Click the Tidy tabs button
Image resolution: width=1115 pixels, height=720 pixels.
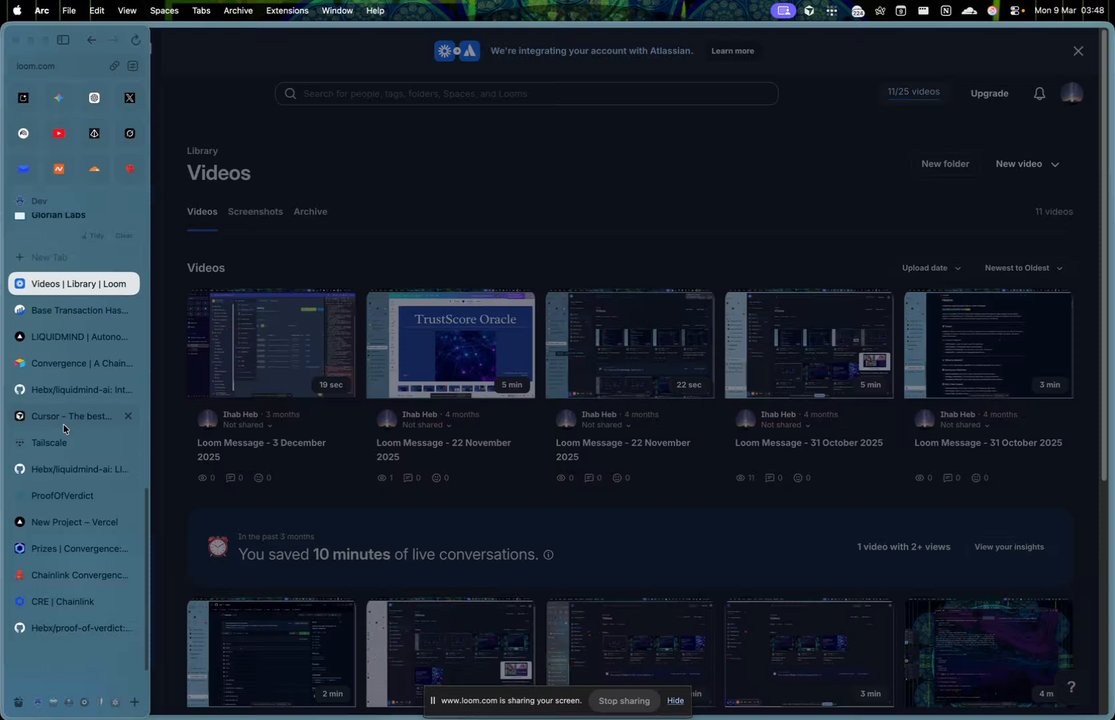[93, 236]
